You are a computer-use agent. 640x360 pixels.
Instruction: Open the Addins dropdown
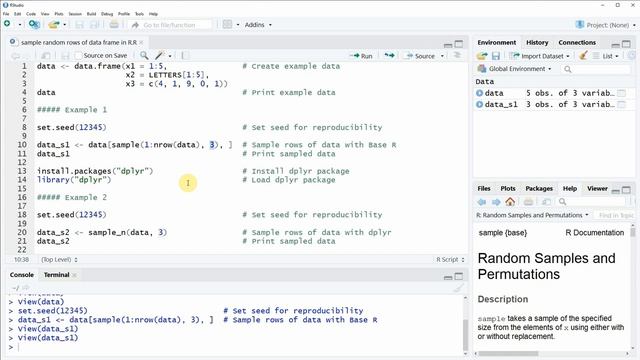coord(258,25)
